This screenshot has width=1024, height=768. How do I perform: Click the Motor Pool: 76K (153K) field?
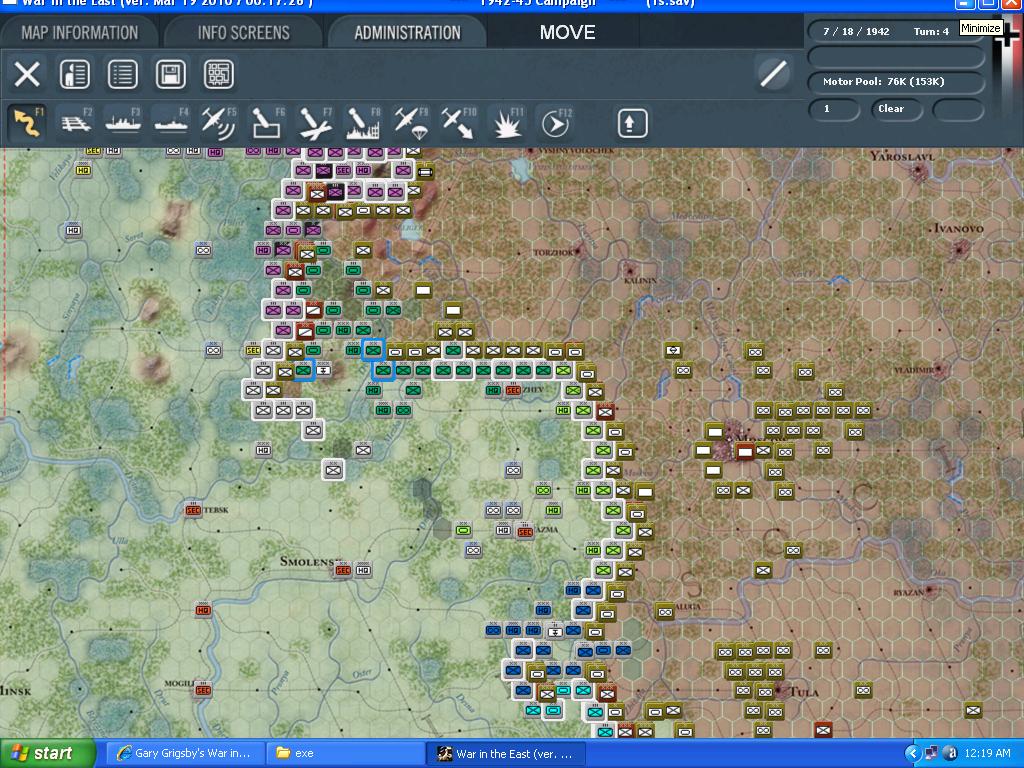click(896, 82)
